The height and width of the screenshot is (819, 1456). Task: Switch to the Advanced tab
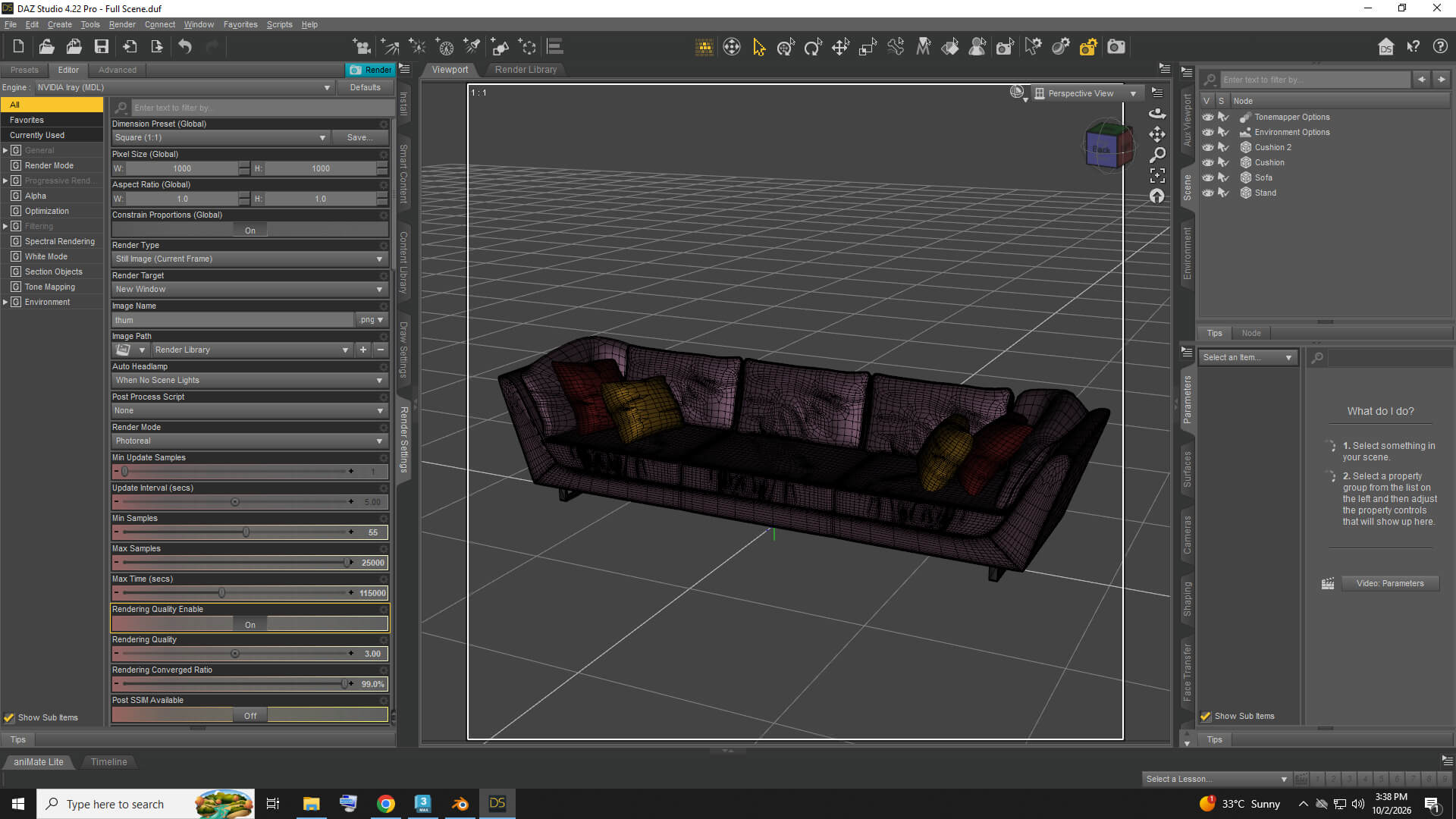pos(118,70)
